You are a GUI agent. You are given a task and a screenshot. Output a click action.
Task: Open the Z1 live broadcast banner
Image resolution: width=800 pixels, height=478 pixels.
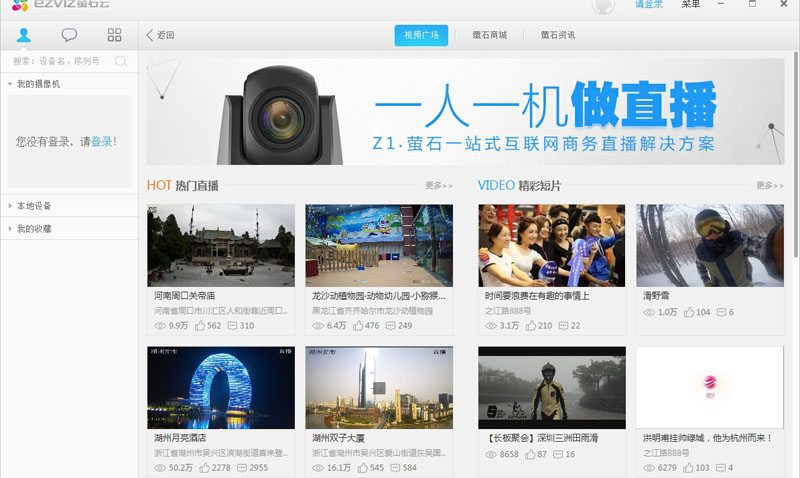[x=465, y=111]
